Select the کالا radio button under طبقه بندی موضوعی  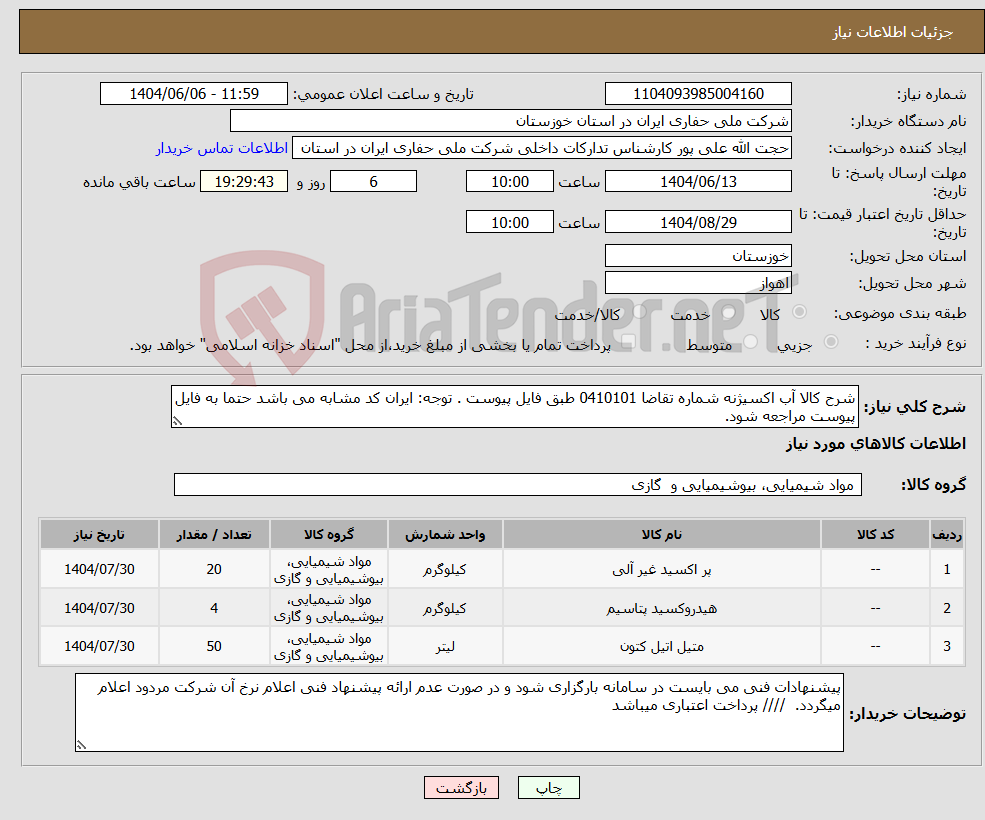click(x=798, y=313)
